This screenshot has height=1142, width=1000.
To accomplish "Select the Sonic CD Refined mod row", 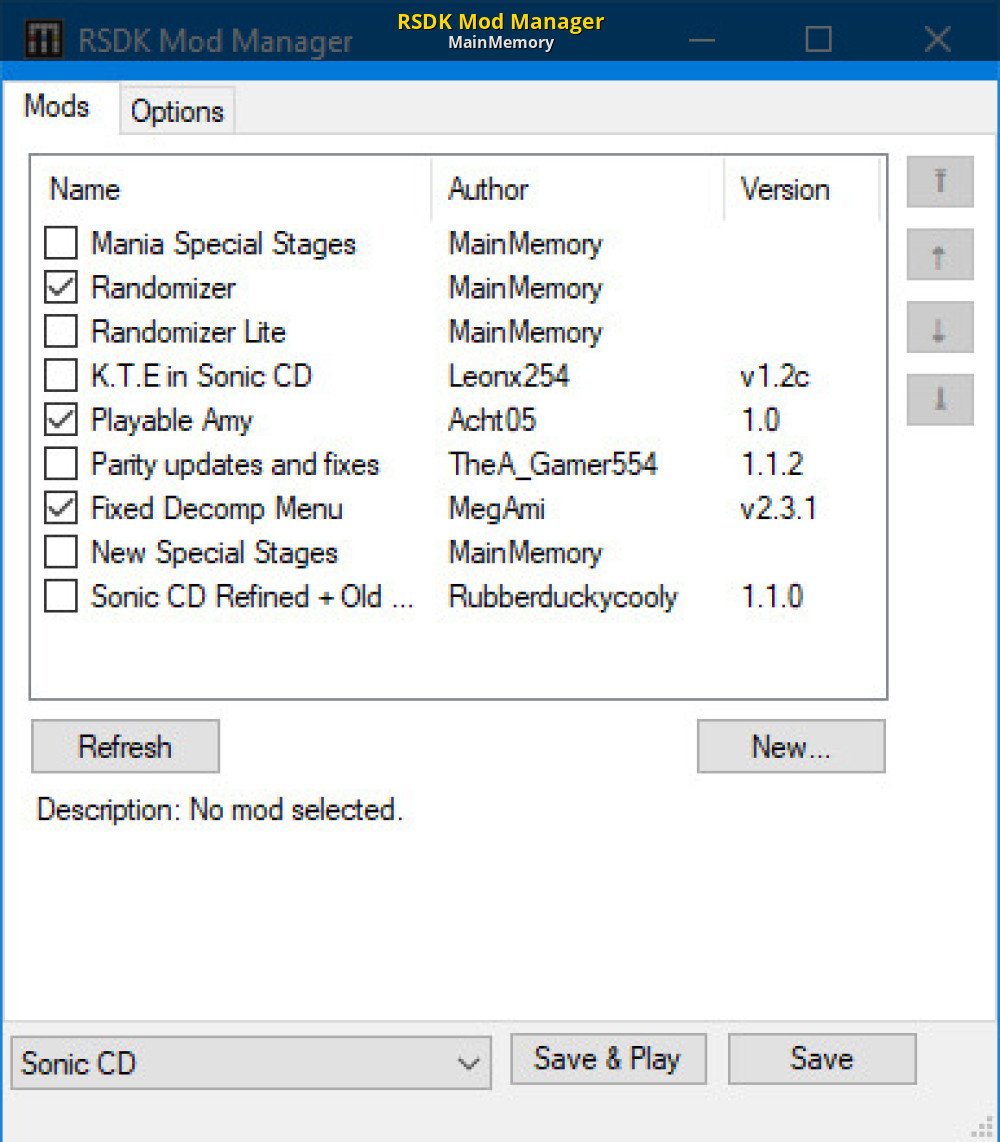I will pyautogui.click(x=252, y=597).
